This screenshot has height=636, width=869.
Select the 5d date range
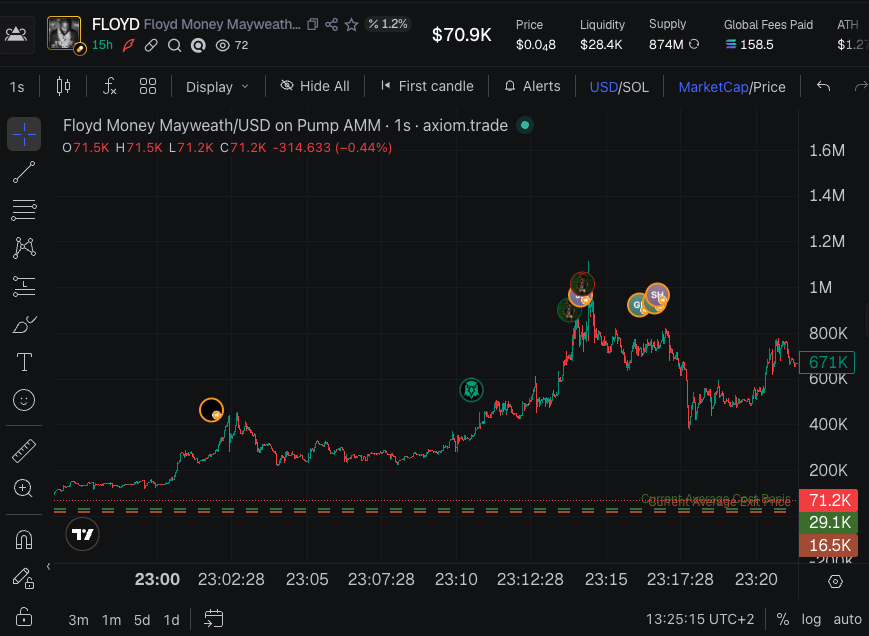142,620
